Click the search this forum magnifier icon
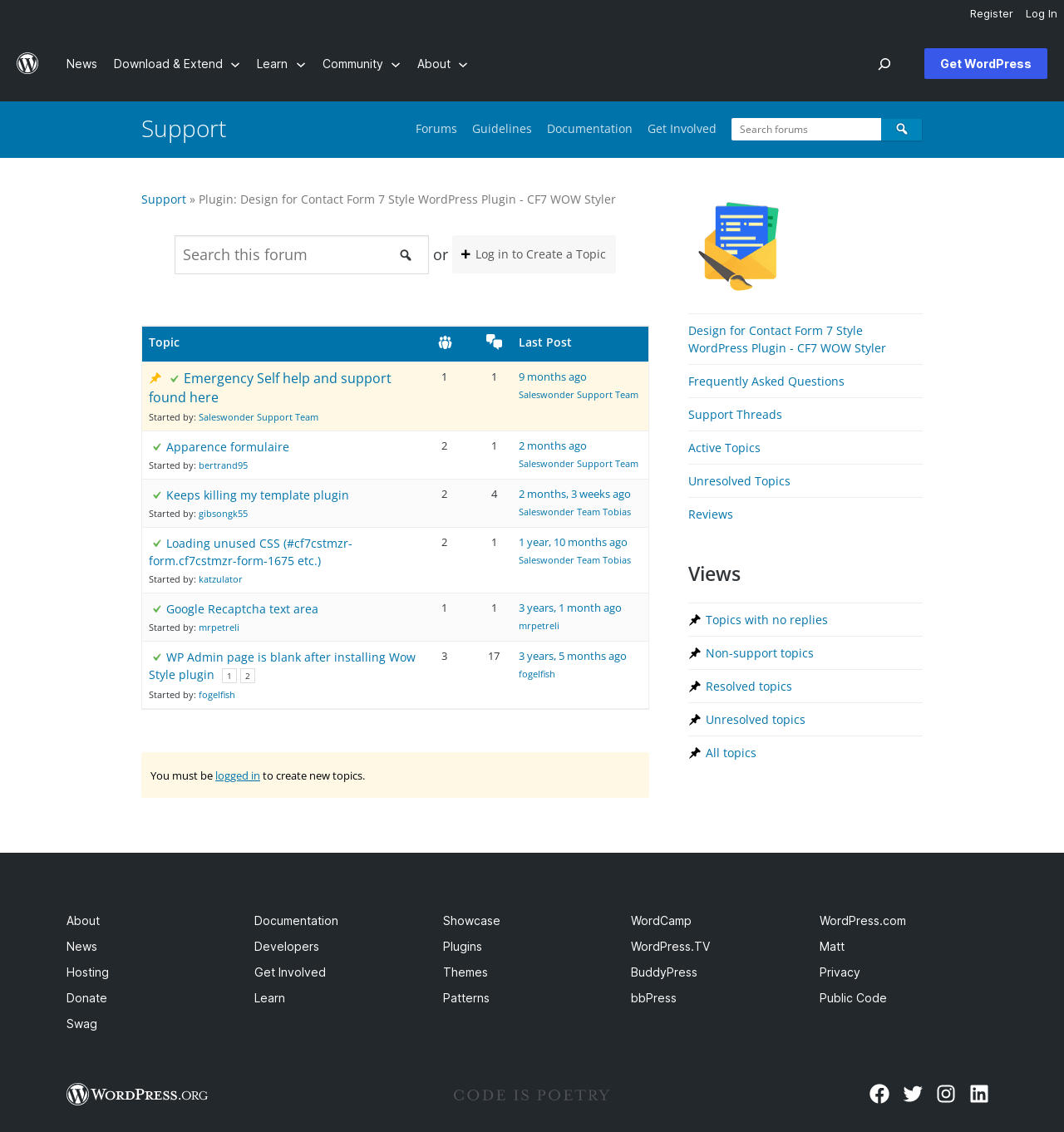 [406, 255]
